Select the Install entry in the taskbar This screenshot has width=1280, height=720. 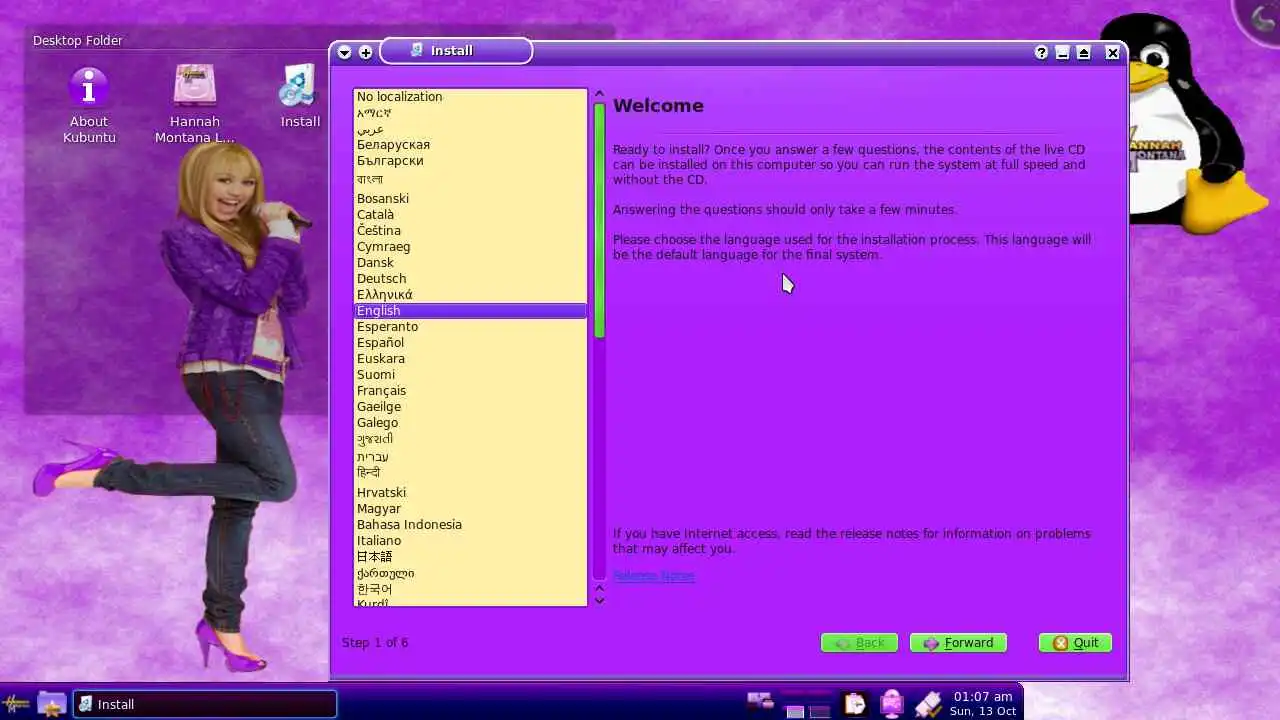(205, 704)
